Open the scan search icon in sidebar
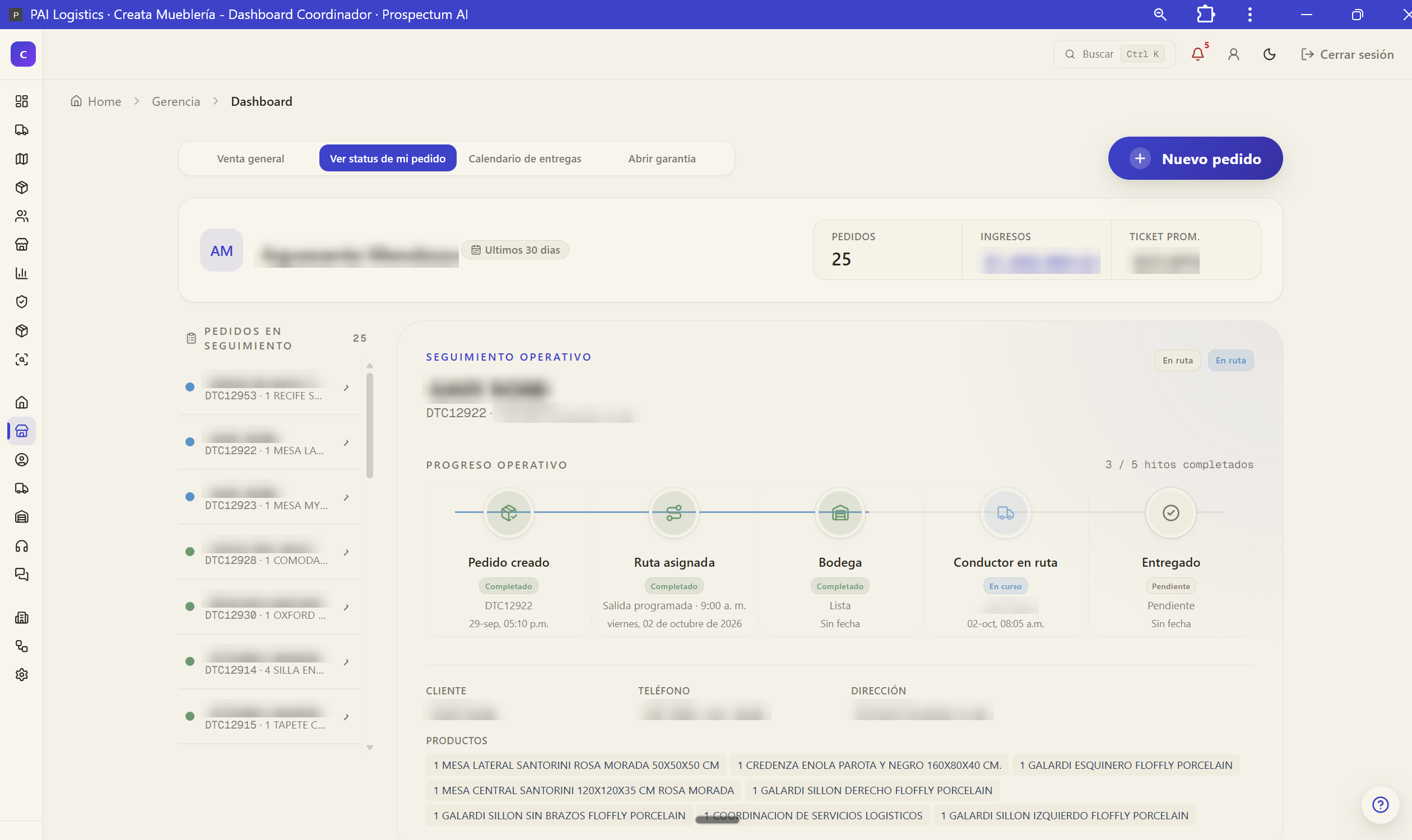Screen dimensions: 1412x840 21,360
